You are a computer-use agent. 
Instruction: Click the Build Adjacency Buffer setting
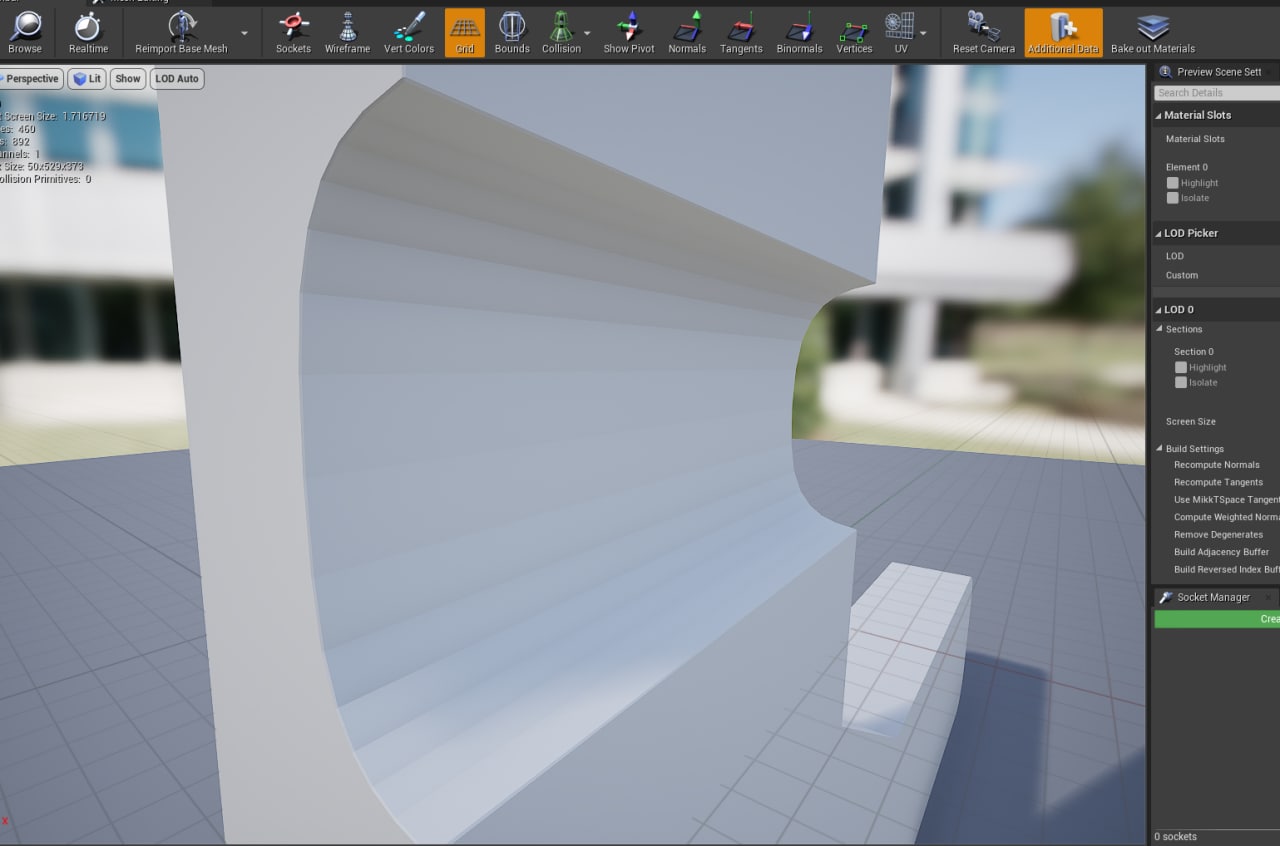[1221, 552]
